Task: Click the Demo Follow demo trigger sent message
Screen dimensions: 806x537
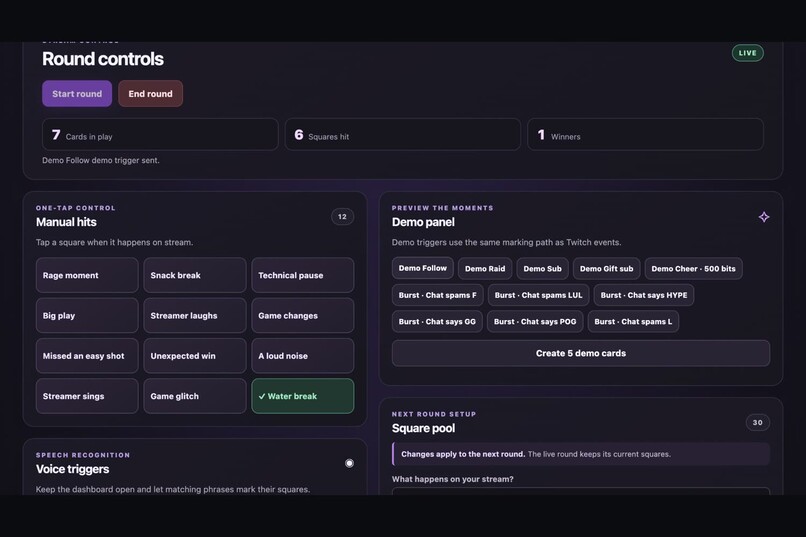Action: pyautogui.click(x=101, y=160)
